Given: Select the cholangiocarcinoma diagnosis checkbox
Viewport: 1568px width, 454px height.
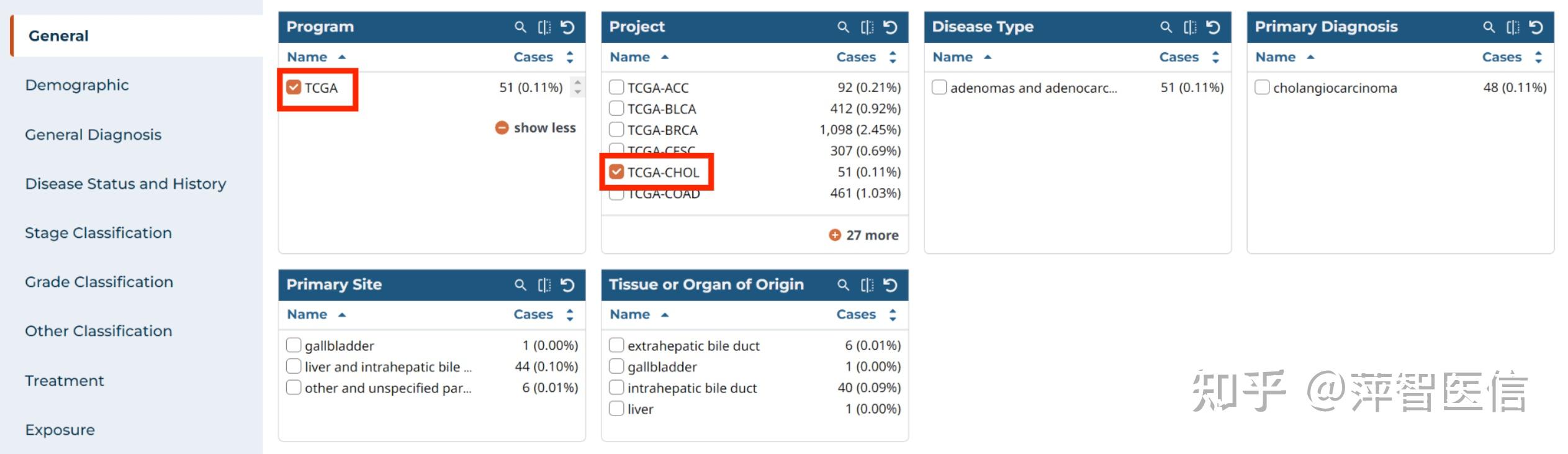Looking at the screenshot, I should (x=1262, y=88).
